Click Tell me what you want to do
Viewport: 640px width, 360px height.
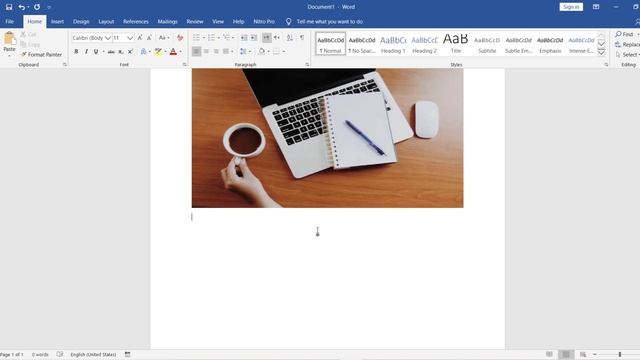coord(329,21)
